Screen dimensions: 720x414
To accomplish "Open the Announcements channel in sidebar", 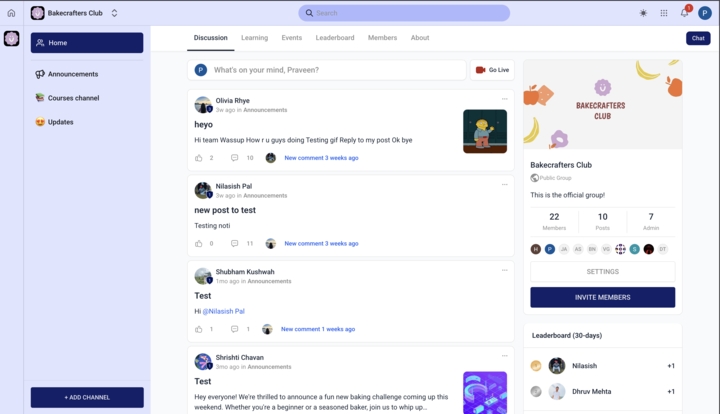I will [x=73, y=74].
